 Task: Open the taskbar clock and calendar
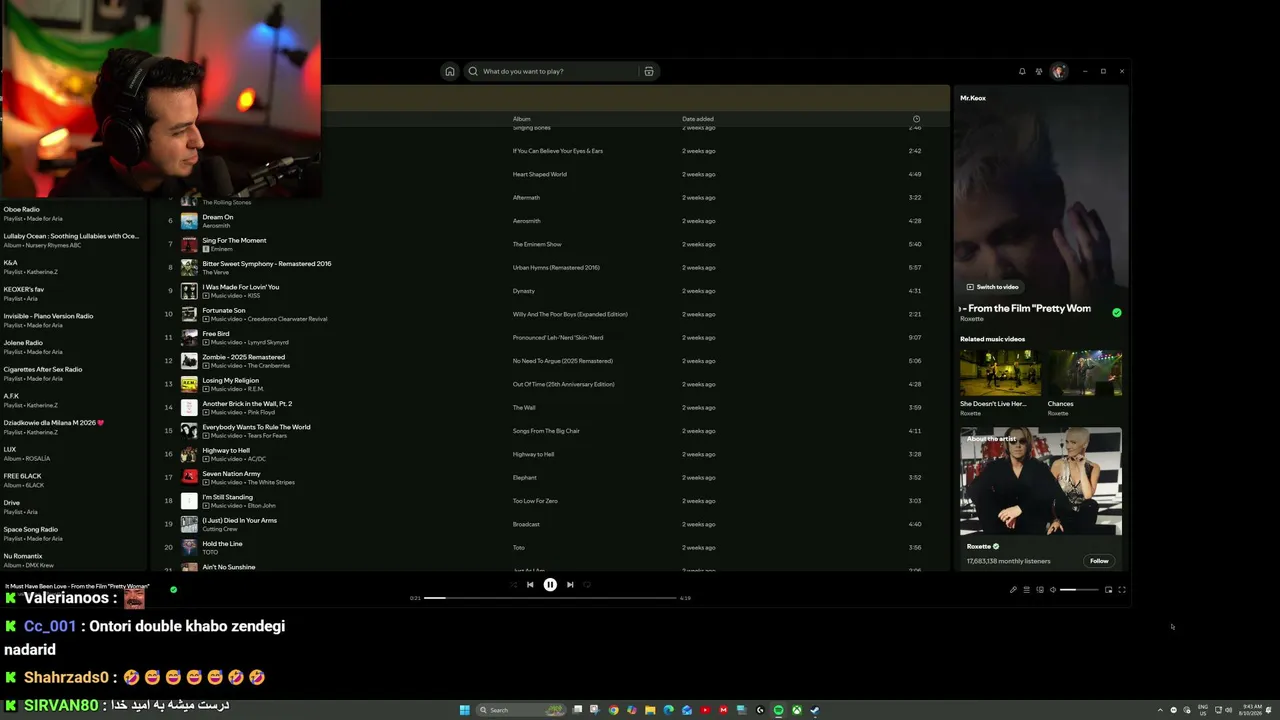coord(1249,710)
